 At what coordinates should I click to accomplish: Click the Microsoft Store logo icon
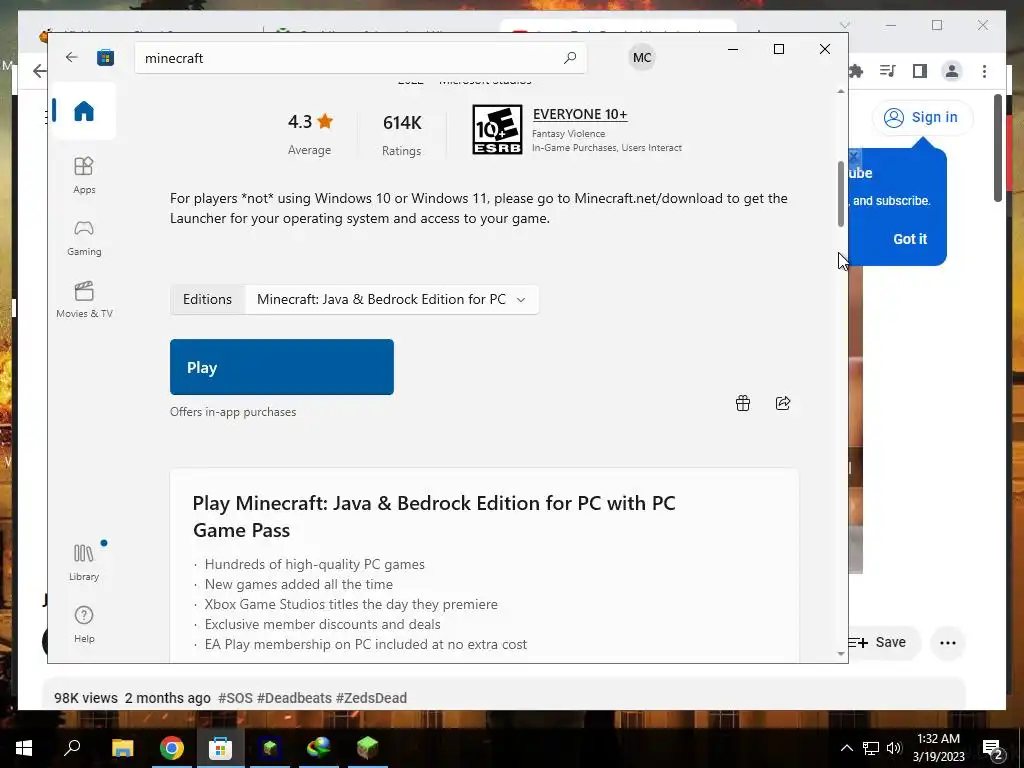pyautogui.click(x=105, y=57)
